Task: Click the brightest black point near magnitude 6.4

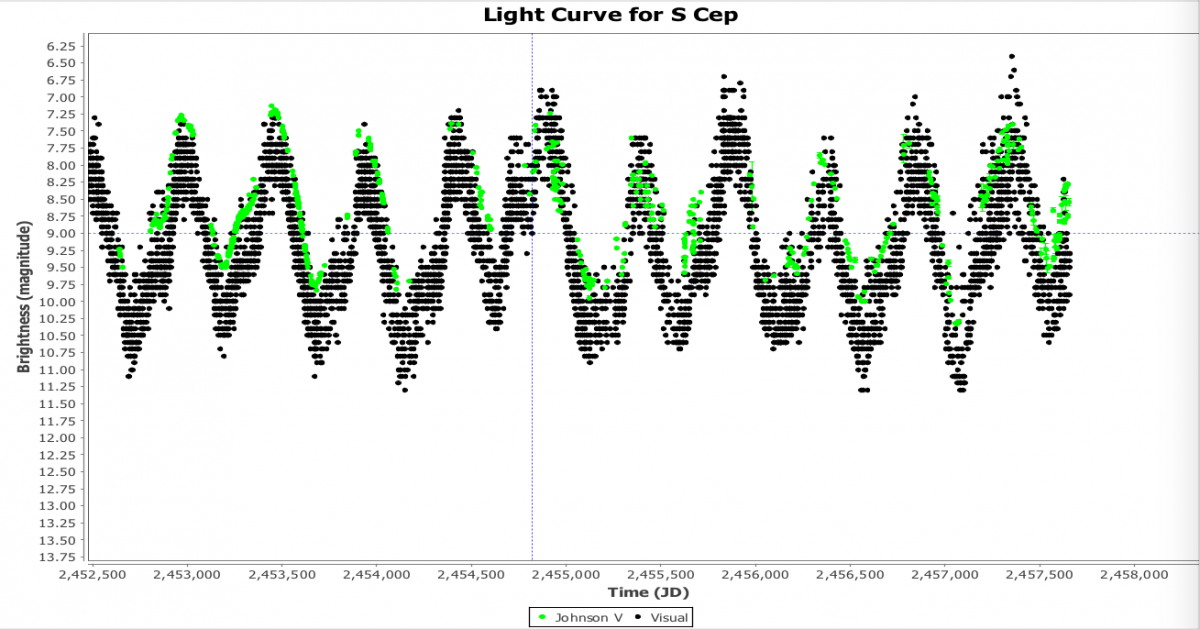Action: pos(1012,57)
